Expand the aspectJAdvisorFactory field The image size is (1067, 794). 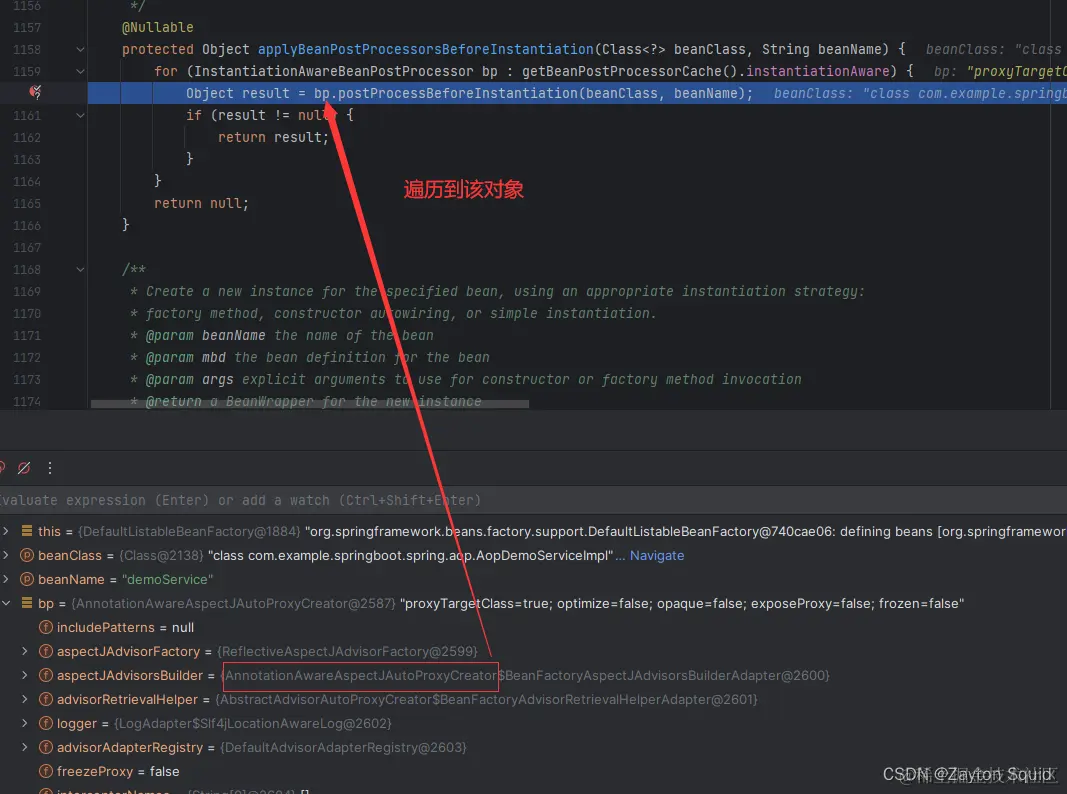click(25, 651)
